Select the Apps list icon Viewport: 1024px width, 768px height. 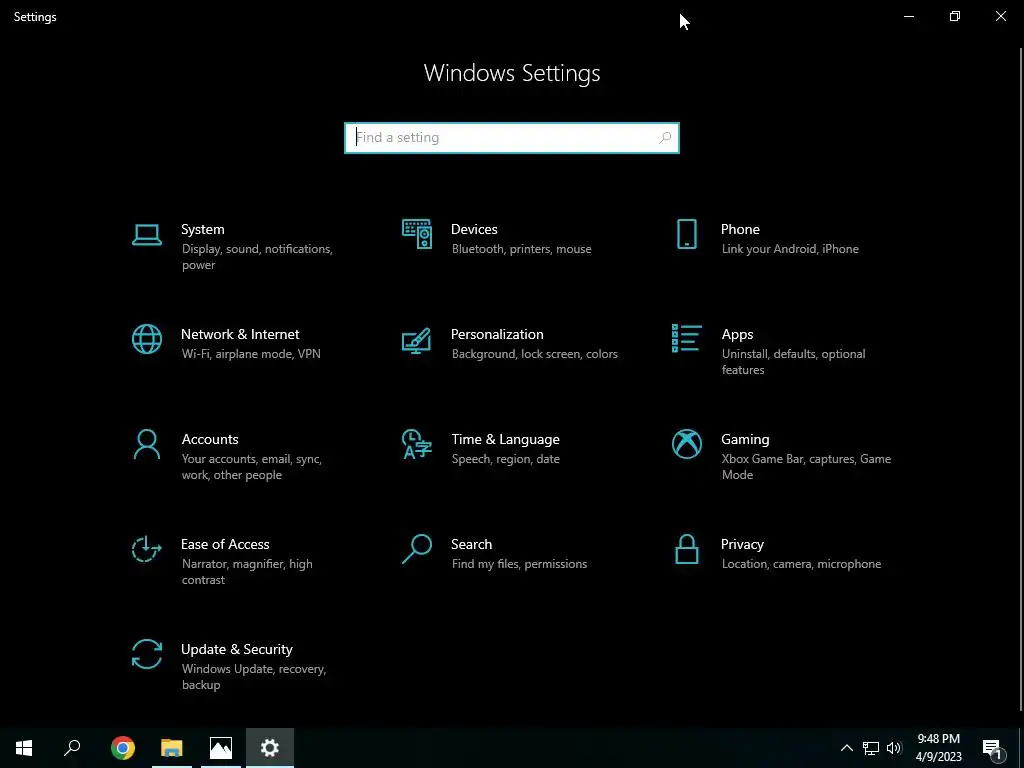(x=686, y=338)
